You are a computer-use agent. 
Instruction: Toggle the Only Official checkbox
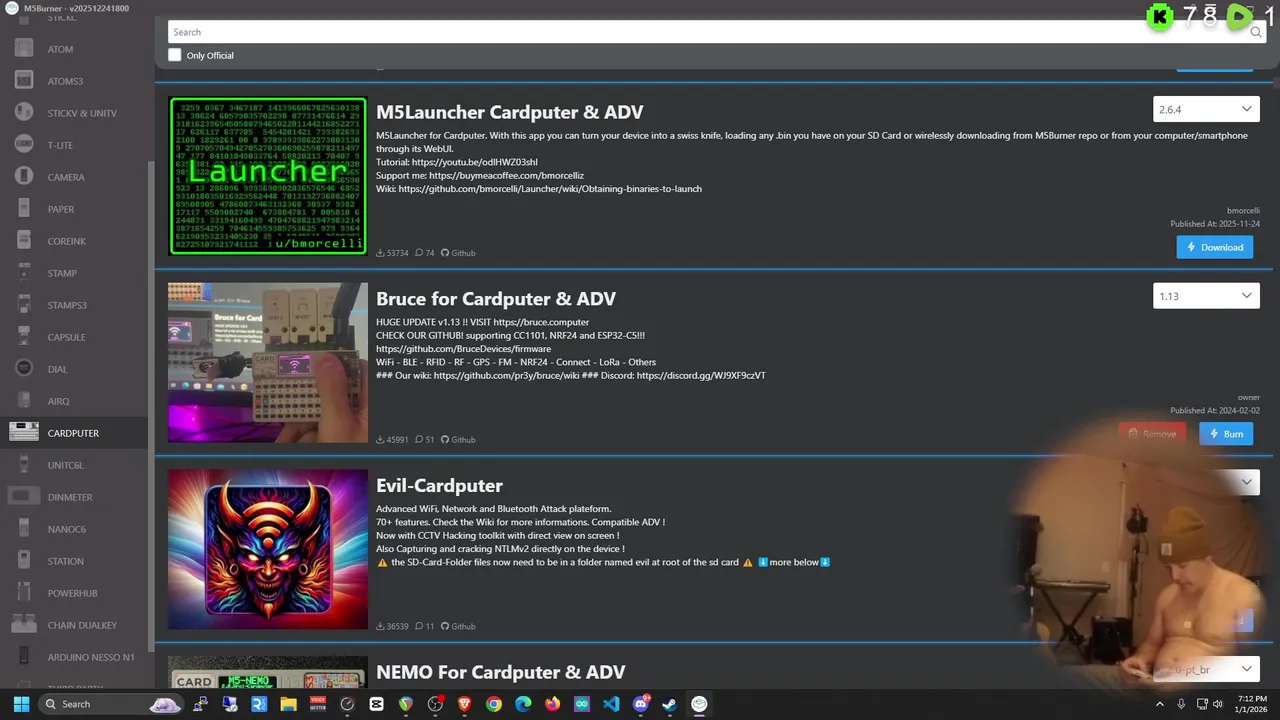coord(175,55)
